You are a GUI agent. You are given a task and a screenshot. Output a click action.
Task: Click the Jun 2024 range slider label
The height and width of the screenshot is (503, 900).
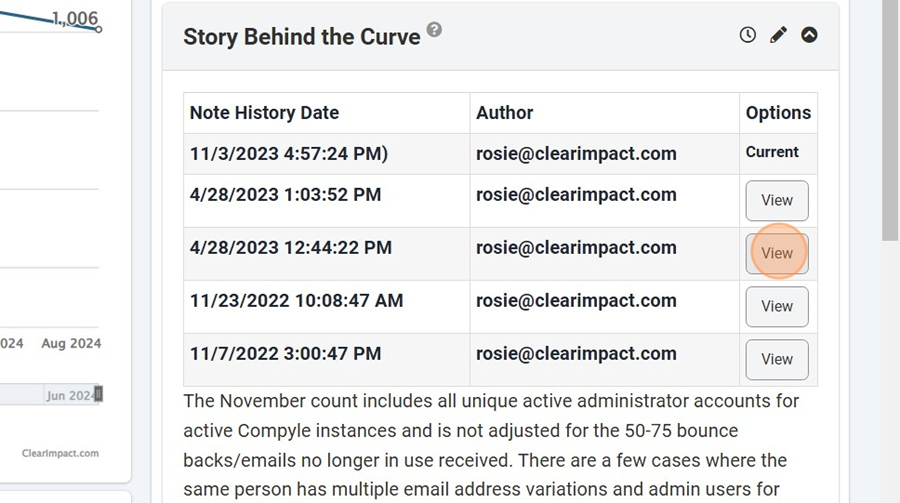[70, 396]
